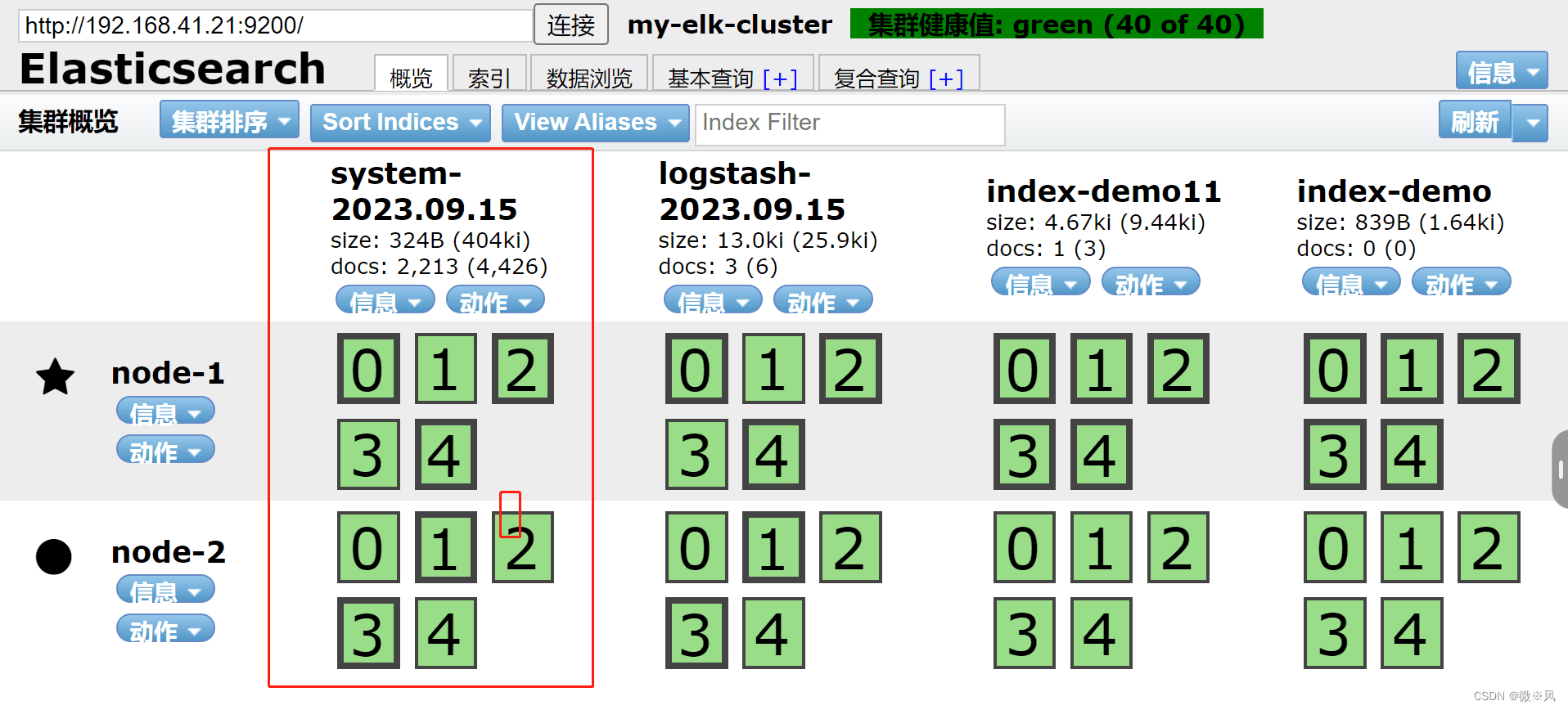
Task: Select shard 3 of system-2023.09.15 on node-2
Action: (368, 633)
